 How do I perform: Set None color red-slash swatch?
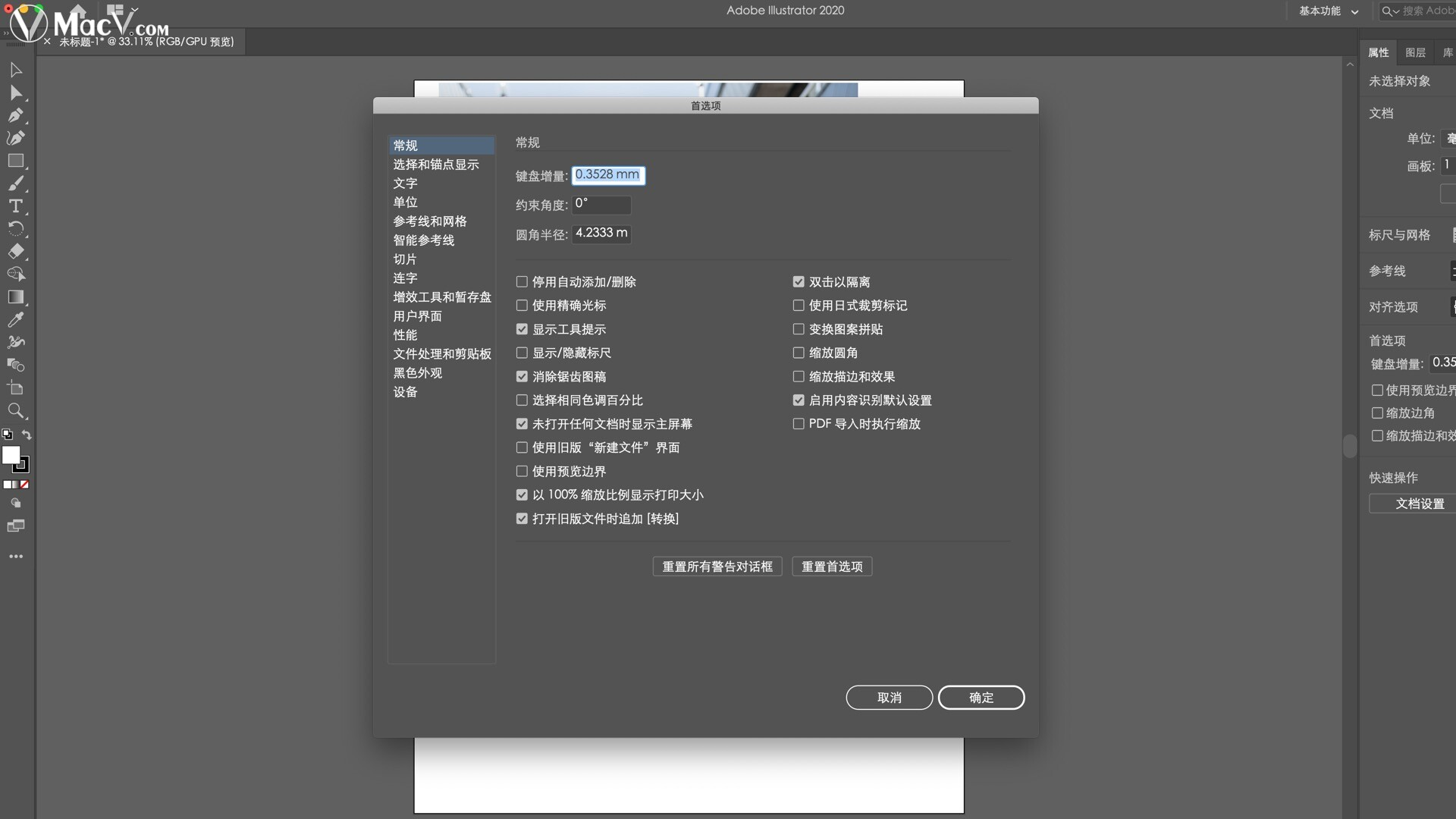tap(25, 485)
